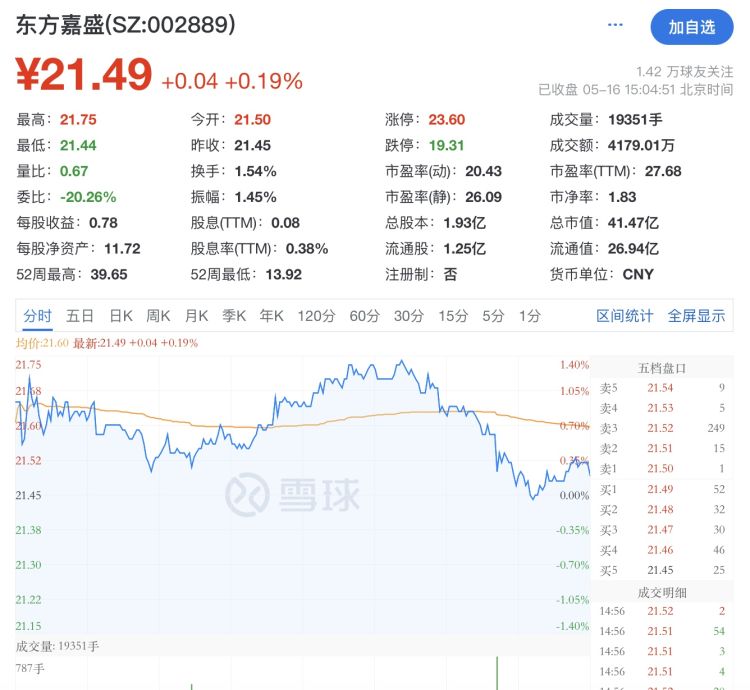Click the 量比 value 0.67
Image resolution: width=750 pixels, height=690 pixels.
[x=74, y=171]
